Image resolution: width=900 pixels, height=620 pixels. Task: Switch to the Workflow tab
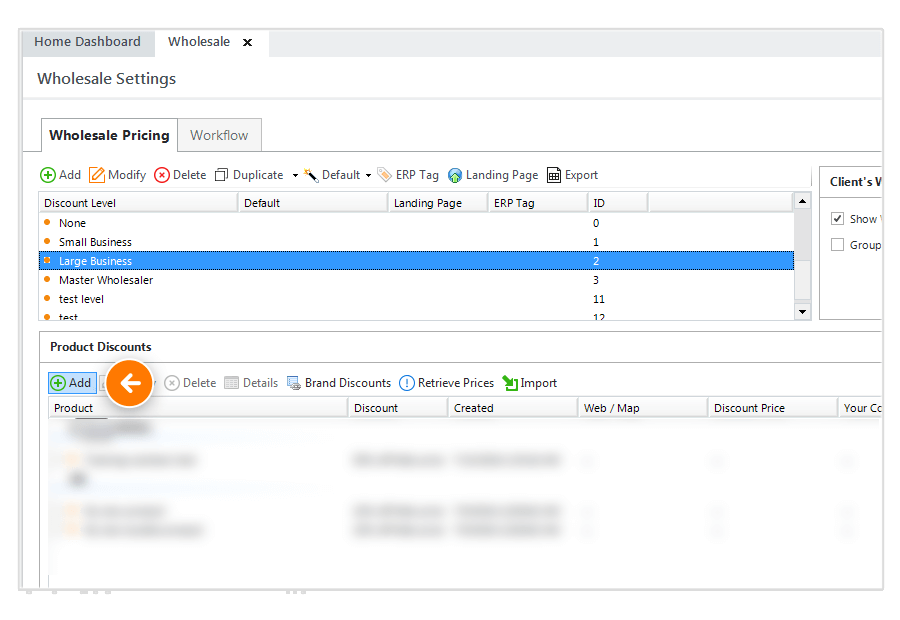pos(219,135)
